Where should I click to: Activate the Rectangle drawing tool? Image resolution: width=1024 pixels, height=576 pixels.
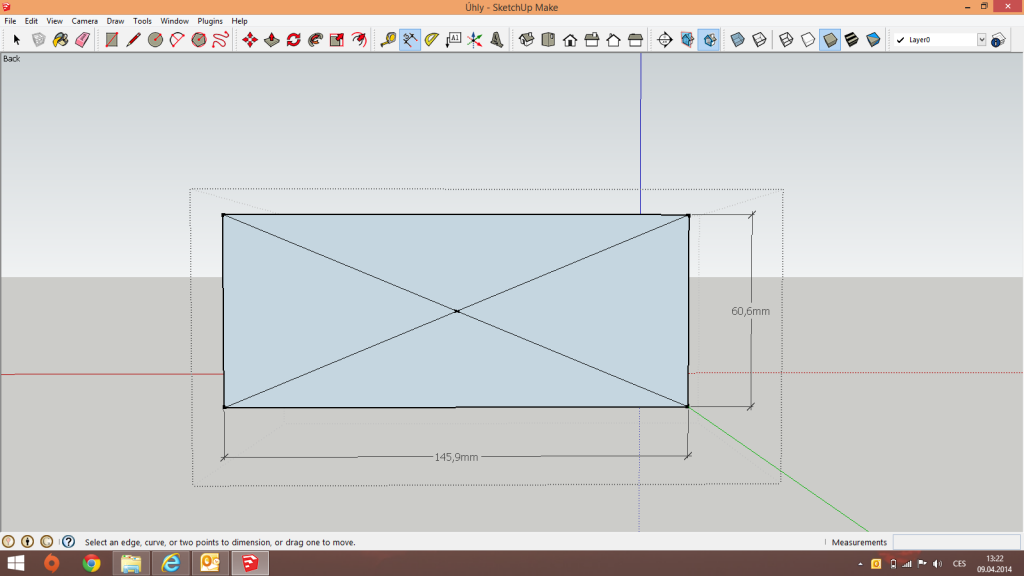tap(111, 40)
